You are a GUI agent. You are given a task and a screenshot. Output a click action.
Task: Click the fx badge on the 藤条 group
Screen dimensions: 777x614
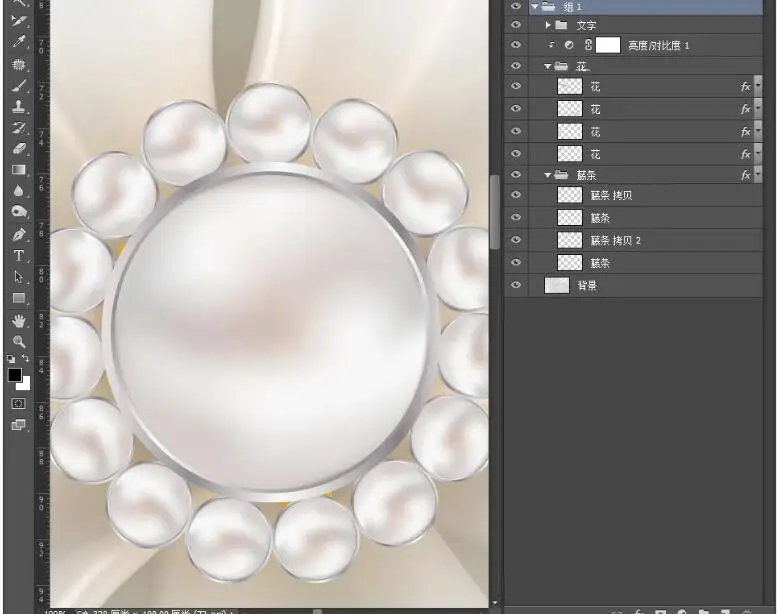(746, 175)
